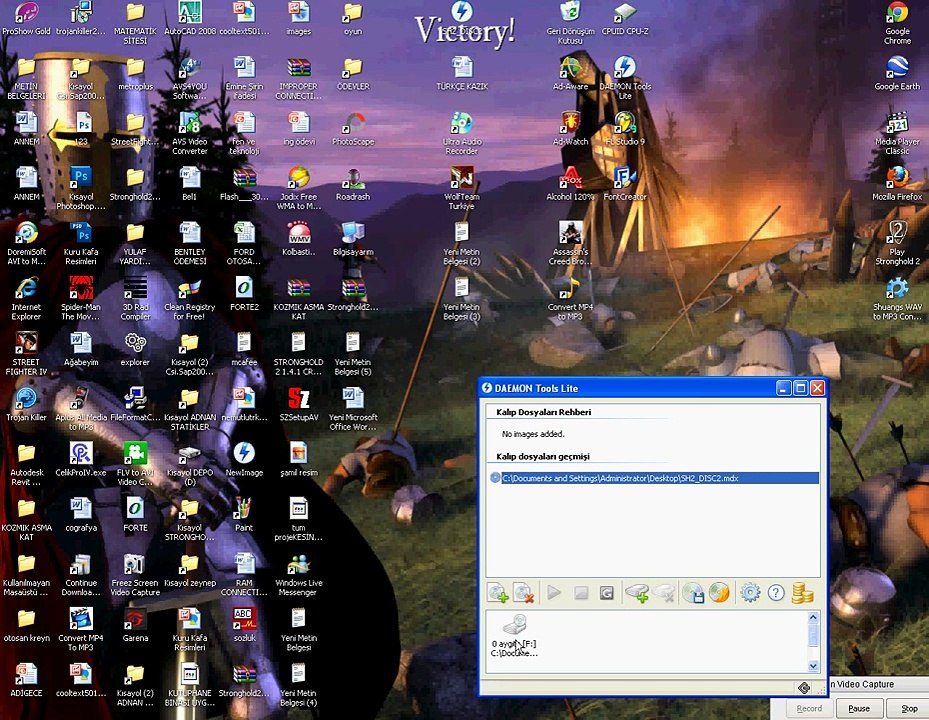Open Clean Registry for Free shortcut
The image size is (929, 720).
tap(190, 298)
